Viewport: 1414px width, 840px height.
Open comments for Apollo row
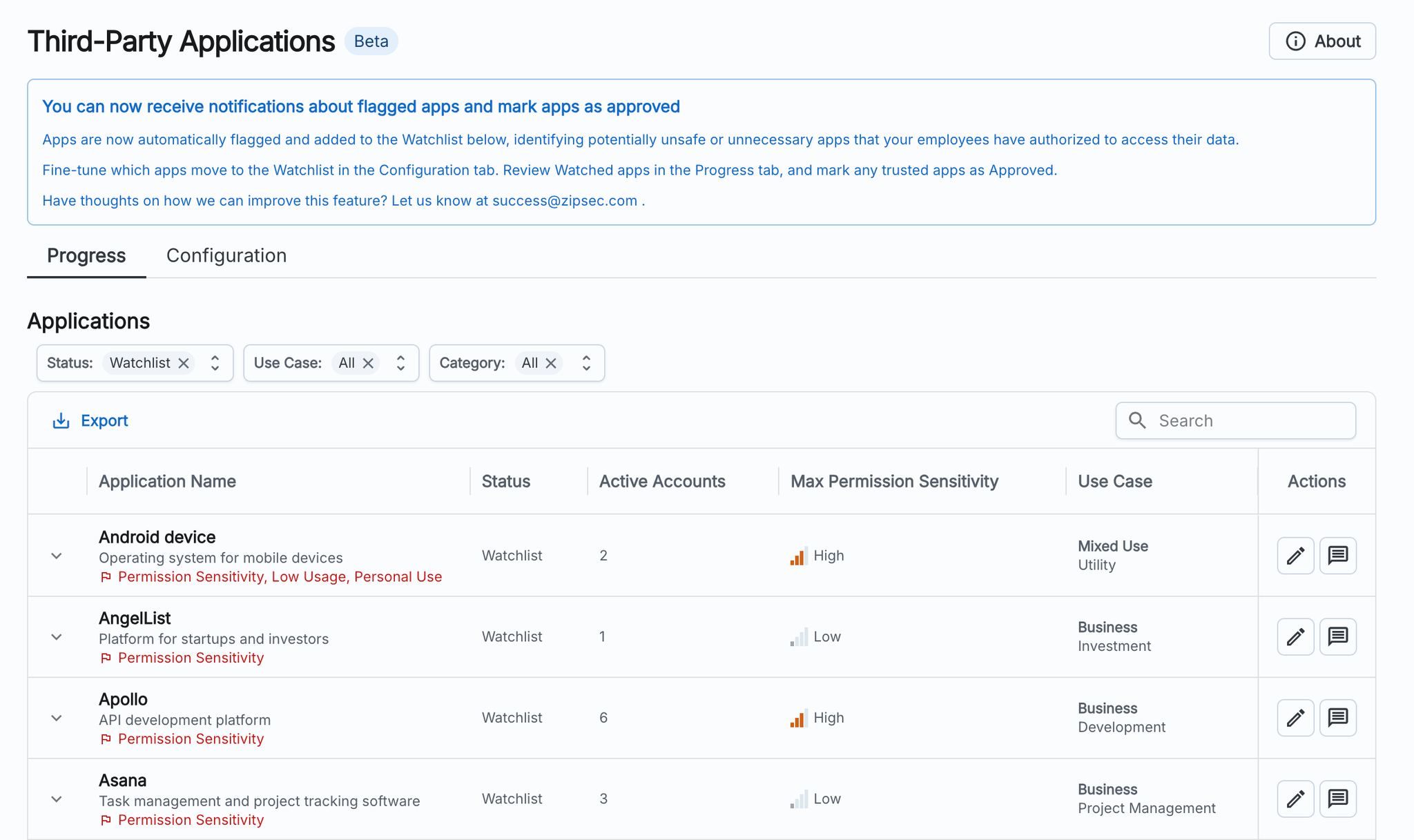pos(1337,718)
